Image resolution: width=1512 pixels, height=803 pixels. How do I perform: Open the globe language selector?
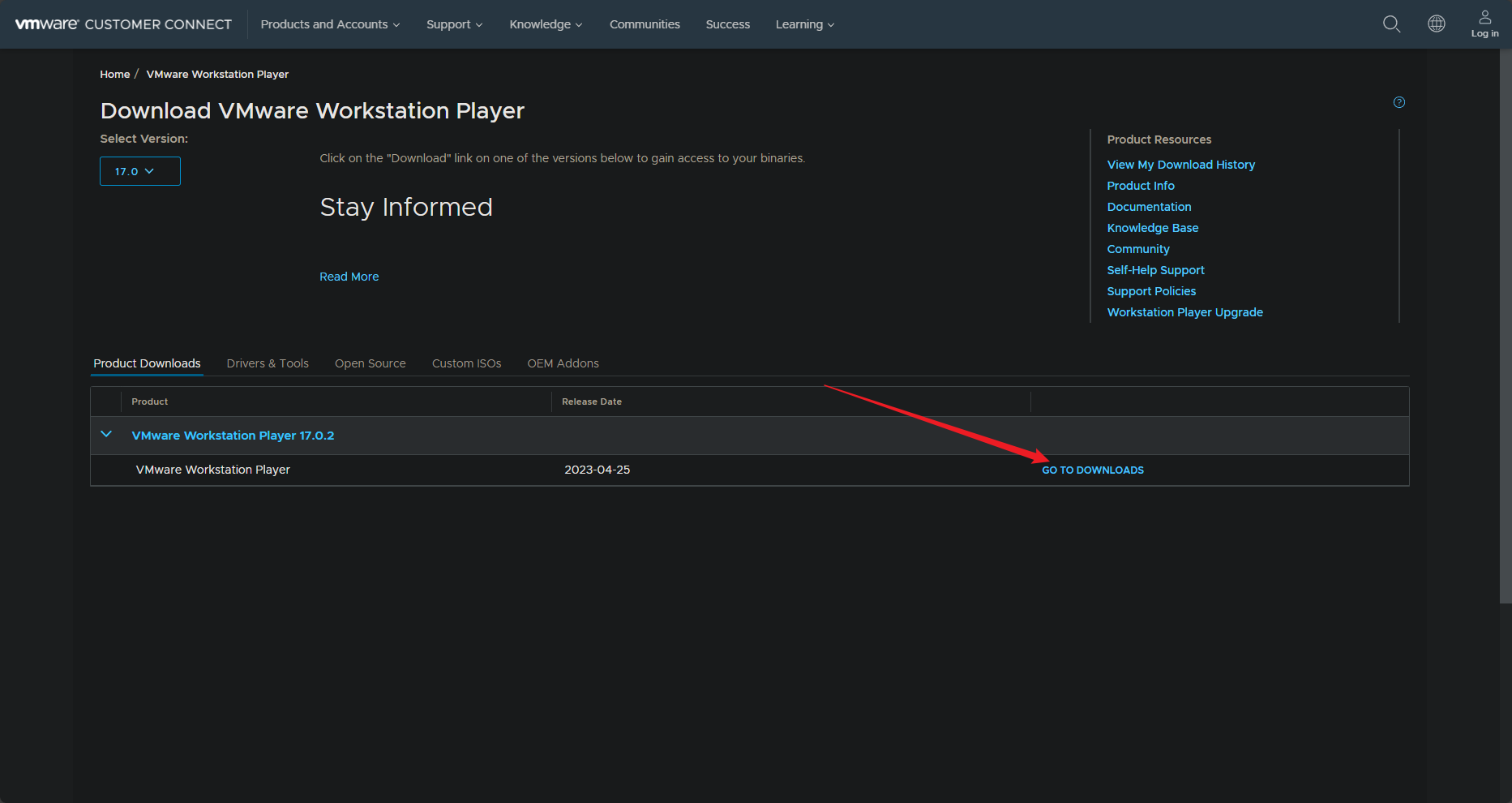[1436, 24]
